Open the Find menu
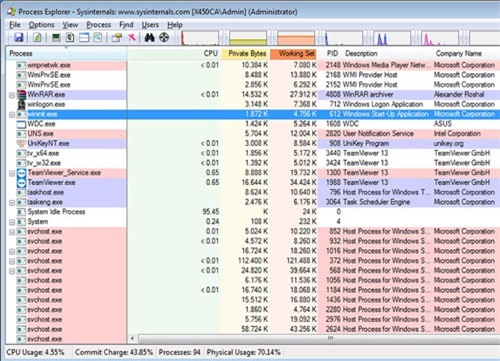The image size is (500, 361). pos(126,25)
